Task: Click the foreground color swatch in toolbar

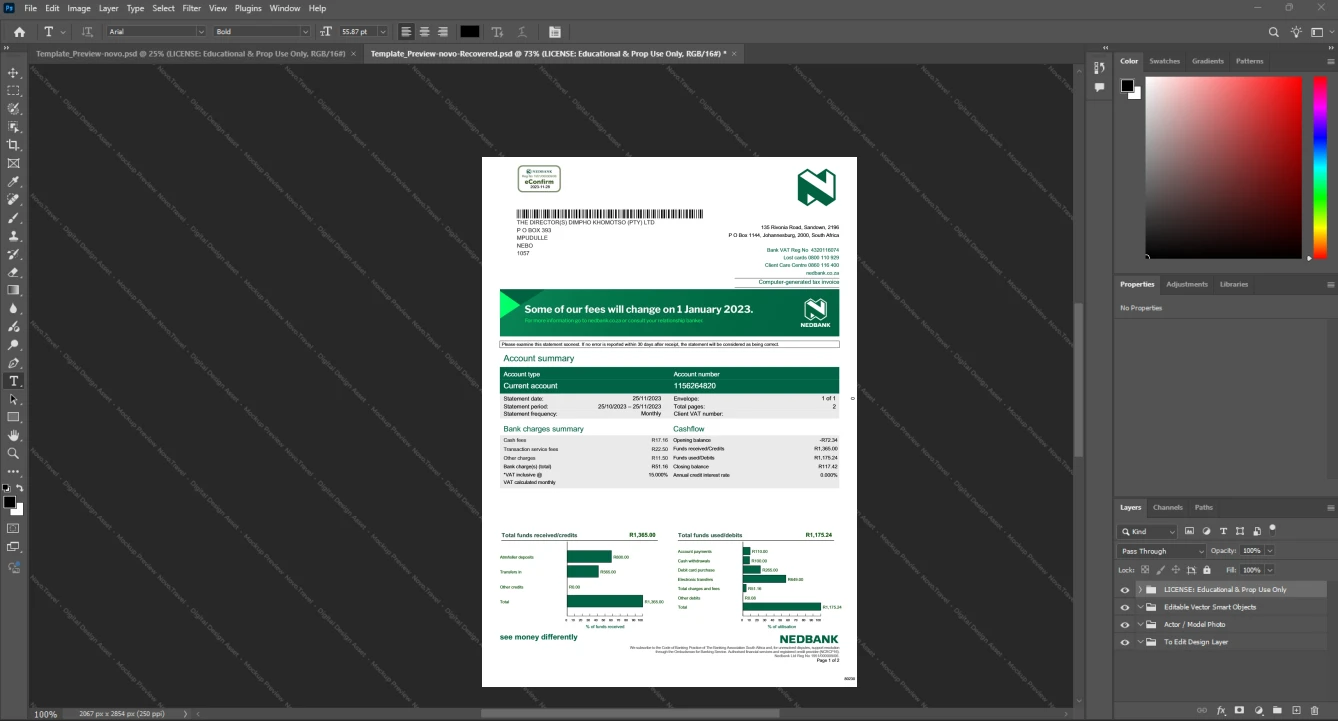Action: 9,502
